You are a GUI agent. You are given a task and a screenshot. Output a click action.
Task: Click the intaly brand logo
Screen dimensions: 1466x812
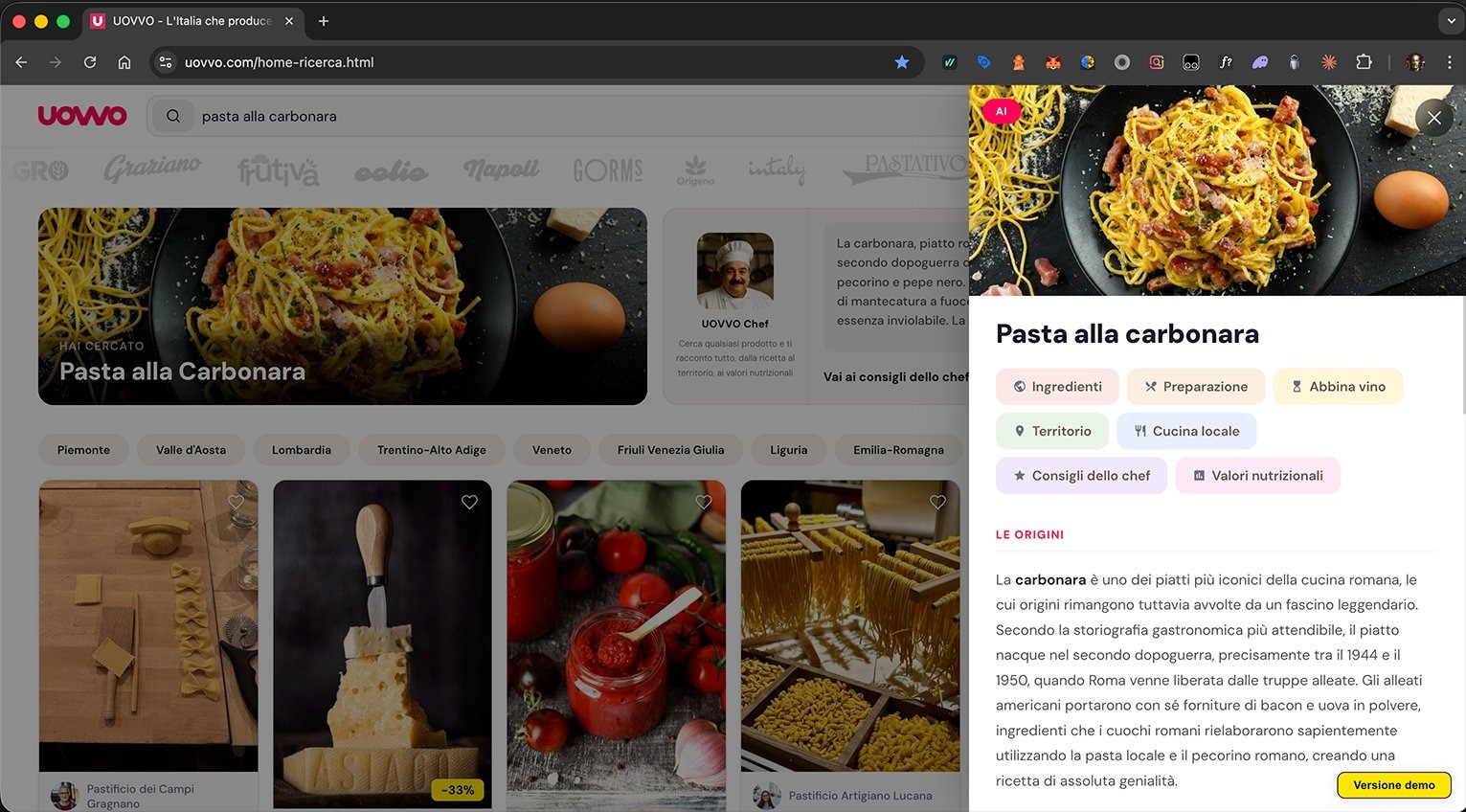778,169
